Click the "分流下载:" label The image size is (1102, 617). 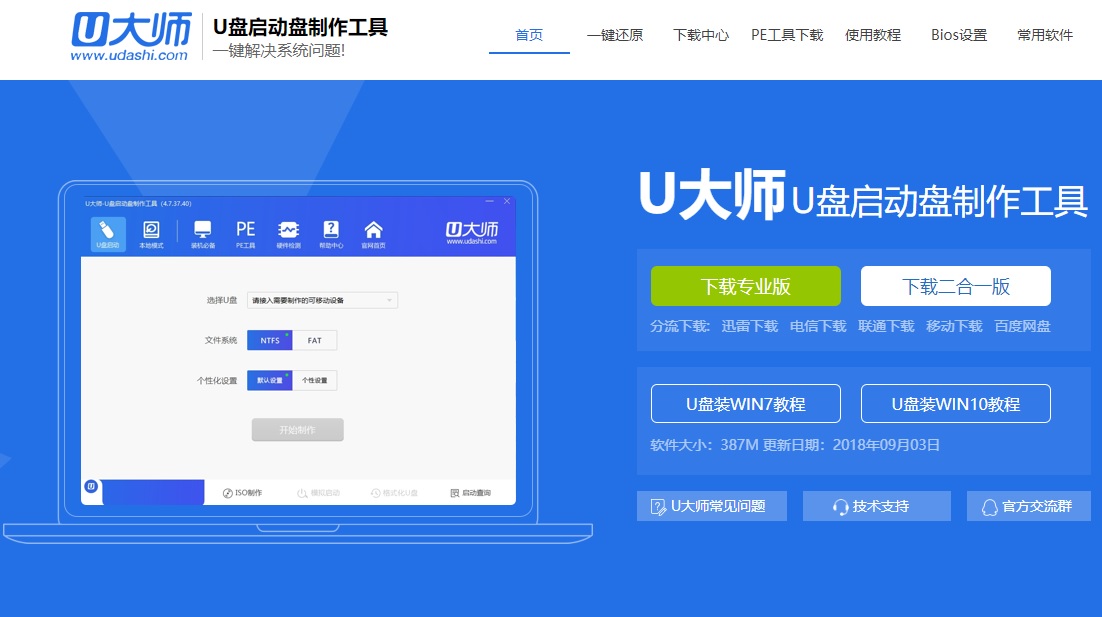click(680, 326)
